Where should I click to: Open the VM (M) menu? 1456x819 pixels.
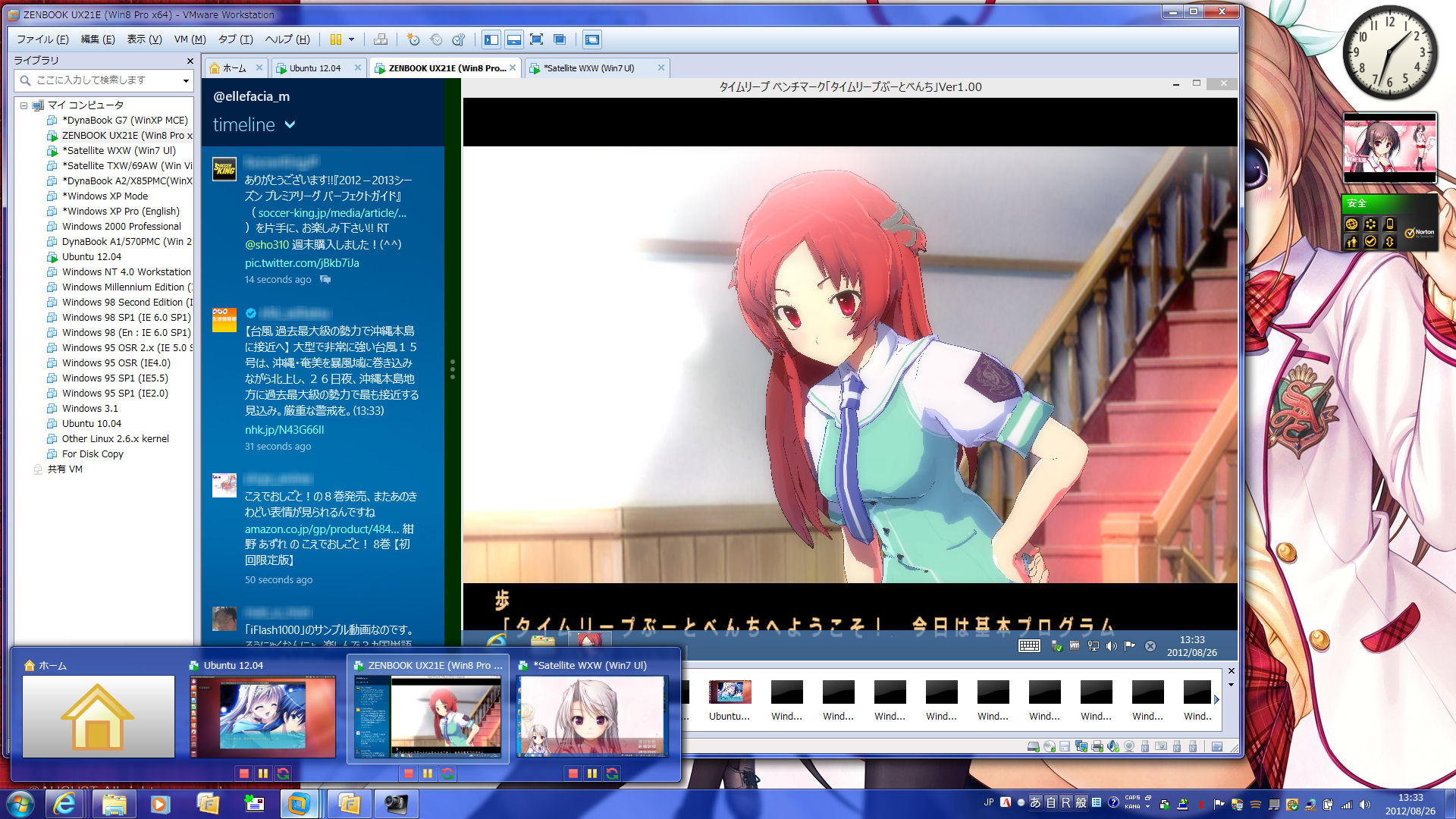point(190,39)
